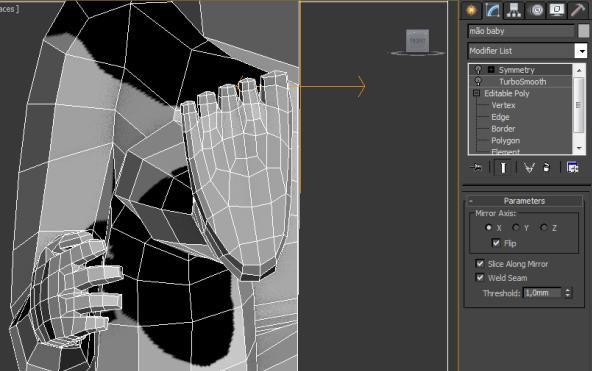Open the Hierarchy panel tab
592x371 pixels.
(514, 10)
